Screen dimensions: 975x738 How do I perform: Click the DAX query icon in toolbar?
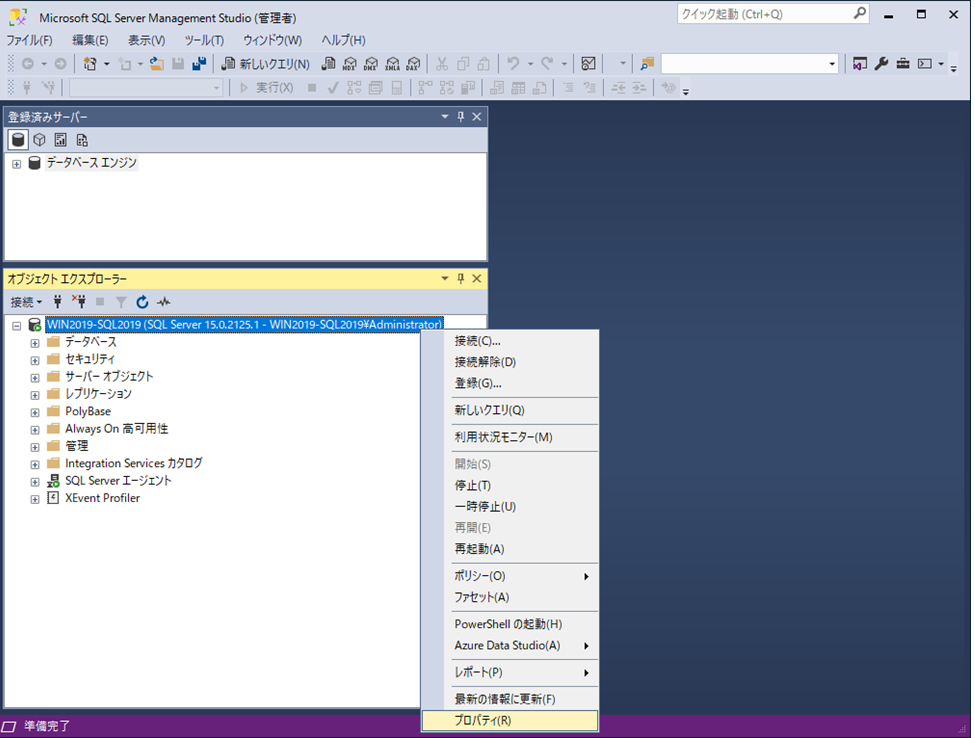point(412,64)
